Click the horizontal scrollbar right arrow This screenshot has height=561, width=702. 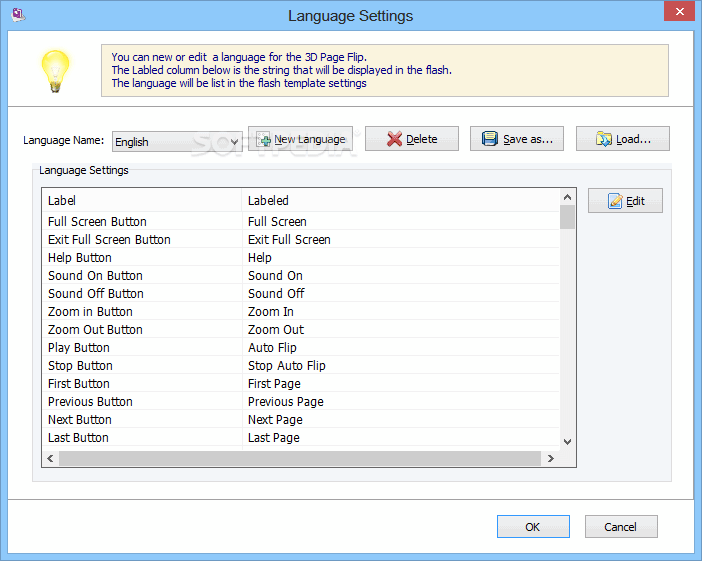click(550, 458)
